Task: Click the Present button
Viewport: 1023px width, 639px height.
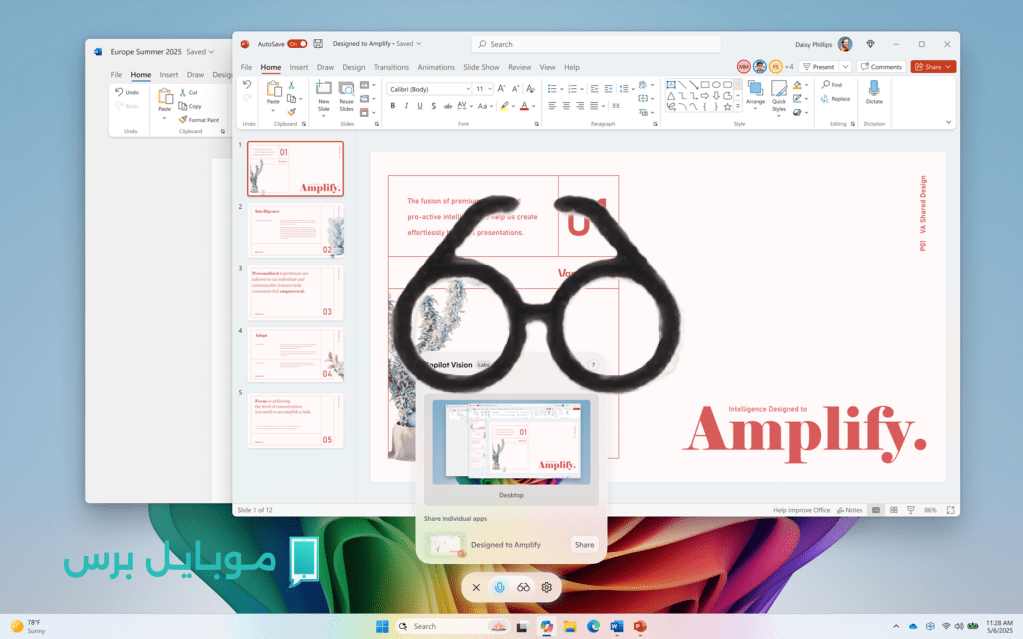Action: [819, 67]
